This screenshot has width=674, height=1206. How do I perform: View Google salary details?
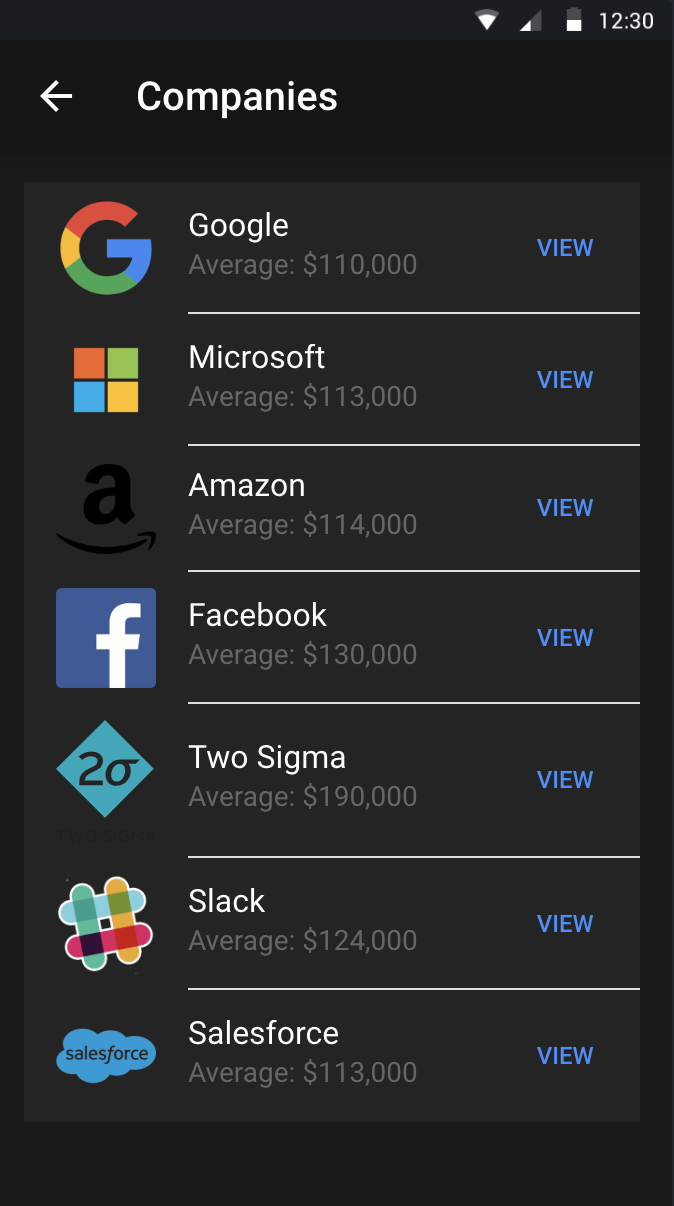click(565, 248)
